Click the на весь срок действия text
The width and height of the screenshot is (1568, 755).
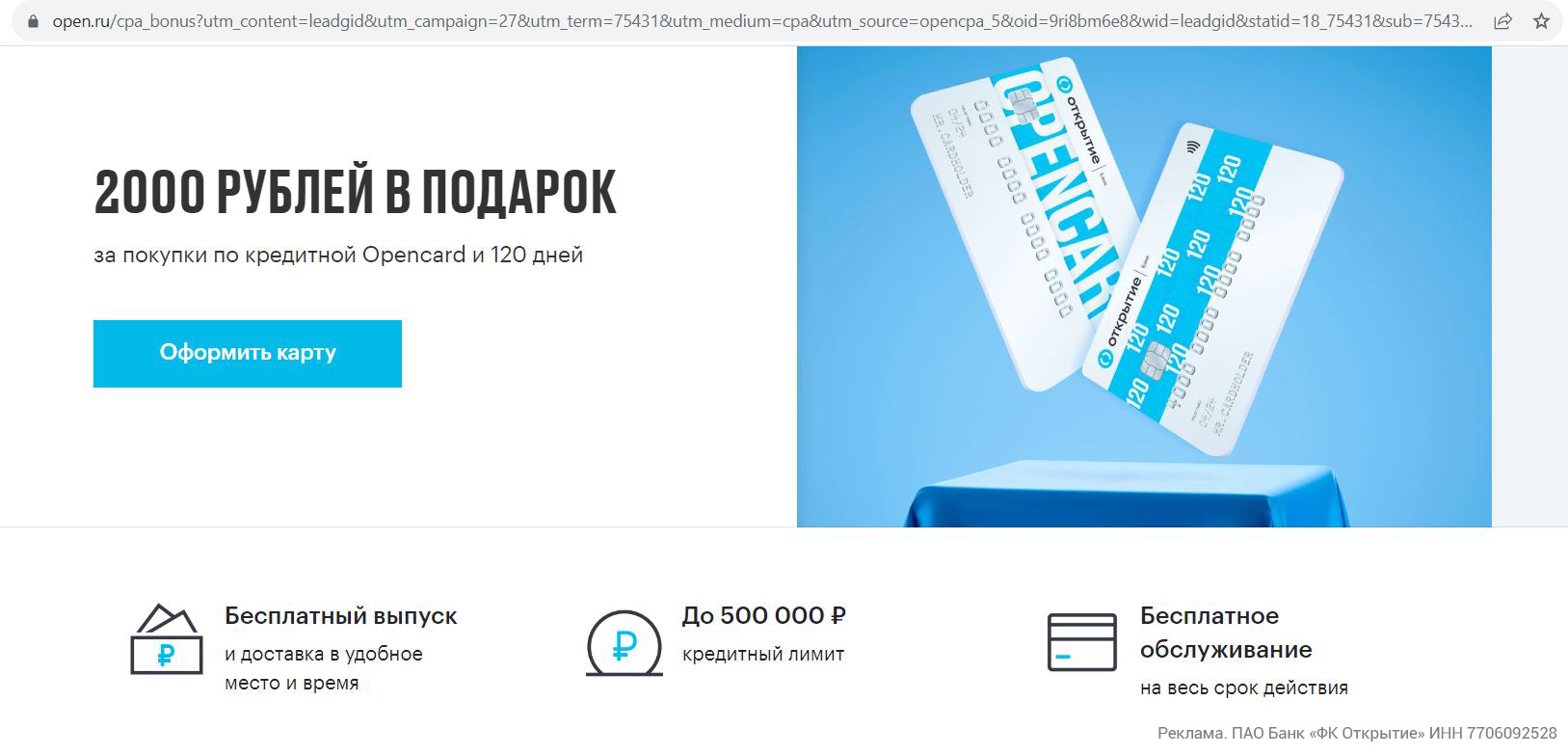[x=1244, y=688]
